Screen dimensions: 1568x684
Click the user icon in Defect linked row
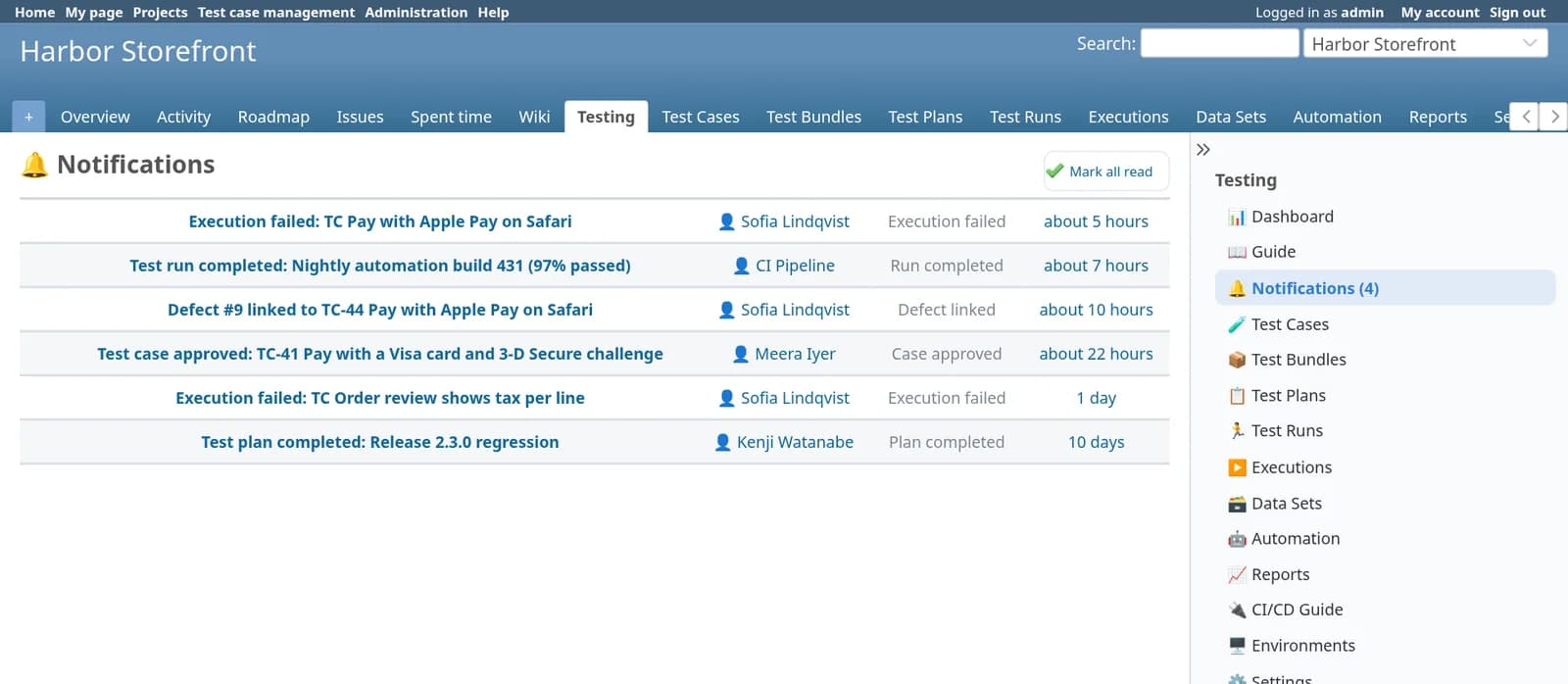point(727,310)
